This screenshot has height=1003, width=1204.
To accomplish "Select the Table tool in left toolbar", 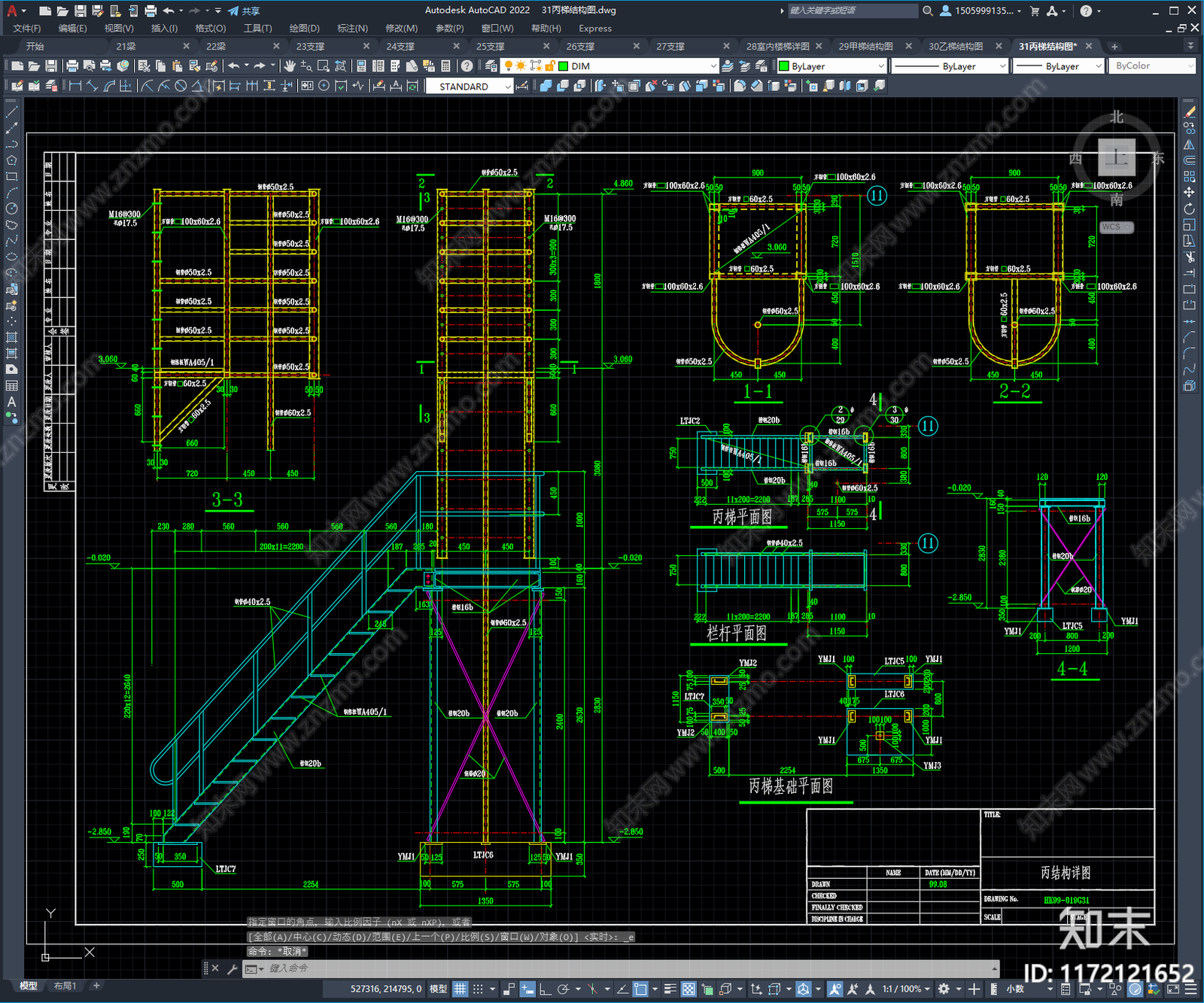I will 11,385.
